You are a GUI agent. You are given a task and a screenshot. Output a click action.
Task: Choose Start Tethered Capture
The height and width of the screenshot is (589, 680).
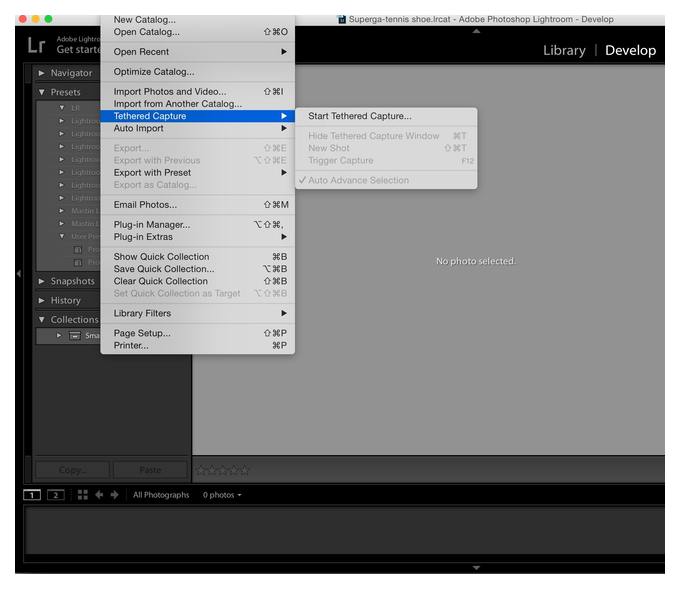coord(386,116)
